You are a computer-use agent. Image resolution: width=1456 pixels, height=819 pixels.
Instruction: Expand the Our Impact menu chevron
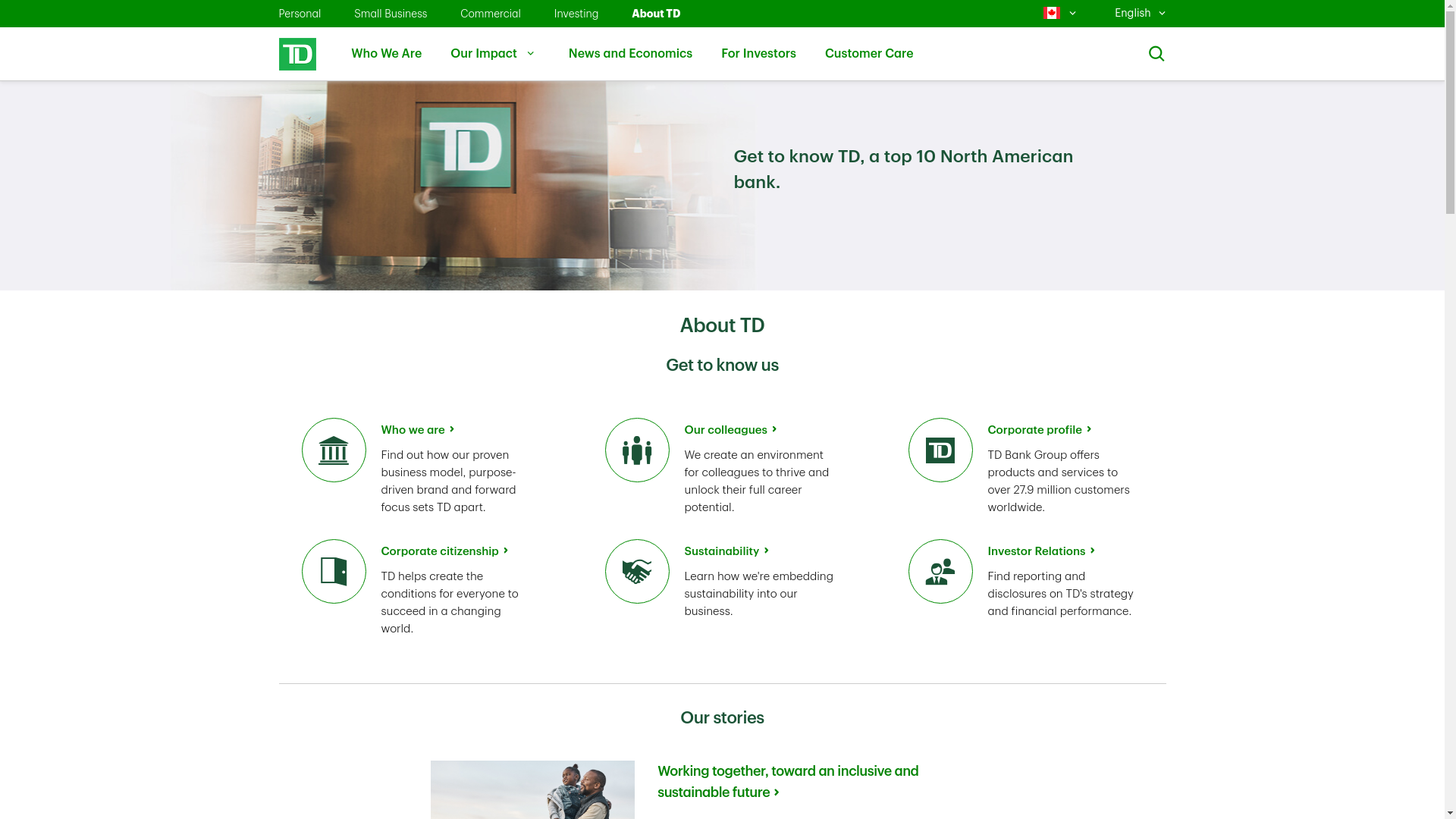click(x=531, y=54)
